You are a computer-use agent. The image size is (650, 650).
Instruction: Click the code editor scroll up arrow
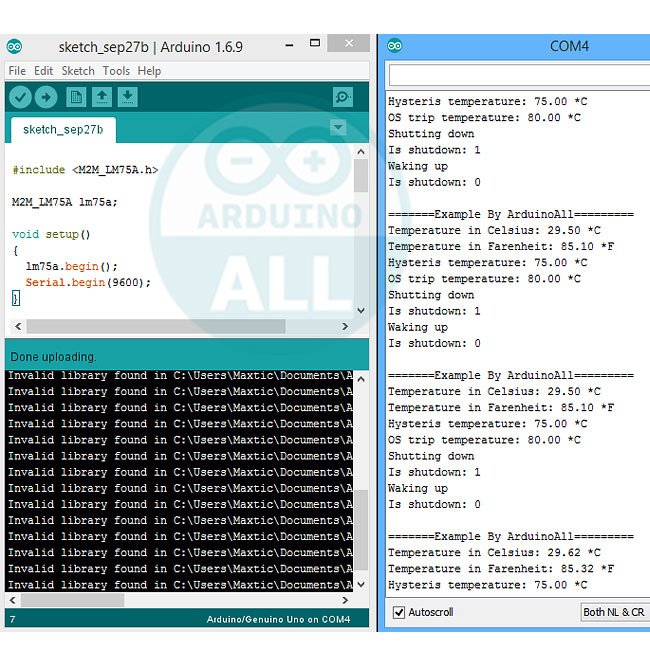(x=361, y=152)
